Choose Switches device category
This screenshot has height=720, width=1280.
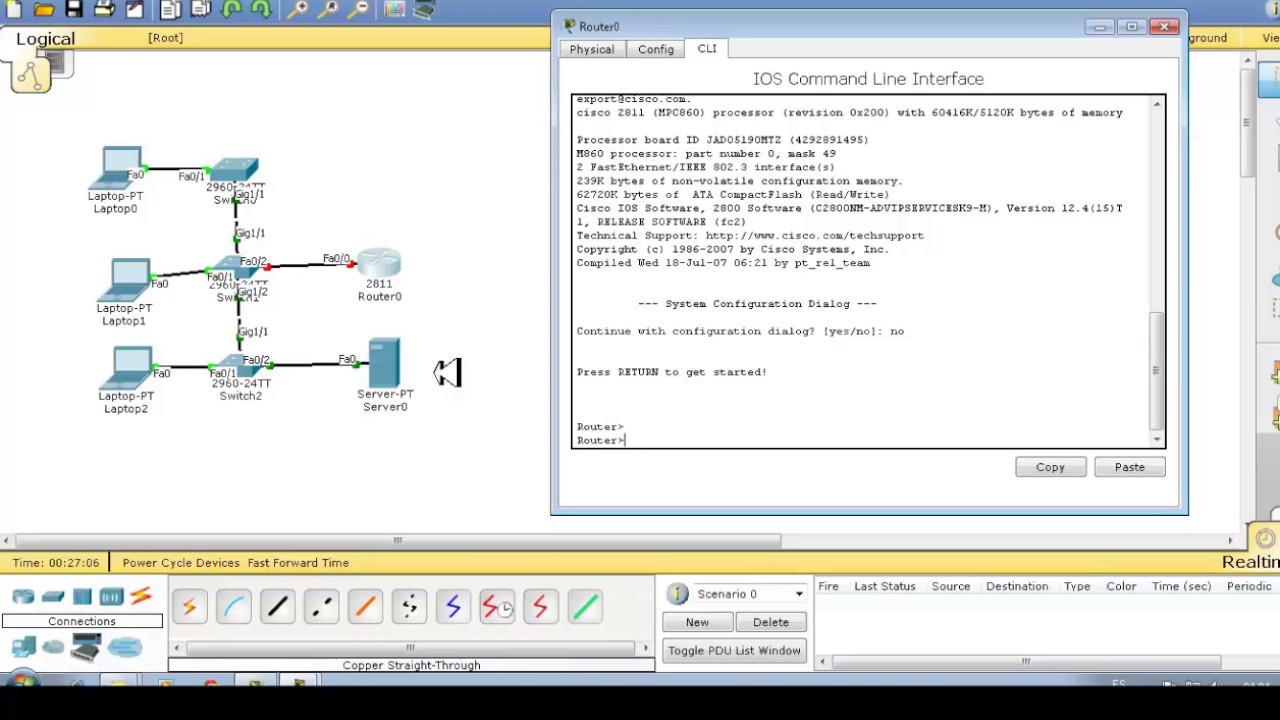tap(53, 597)
